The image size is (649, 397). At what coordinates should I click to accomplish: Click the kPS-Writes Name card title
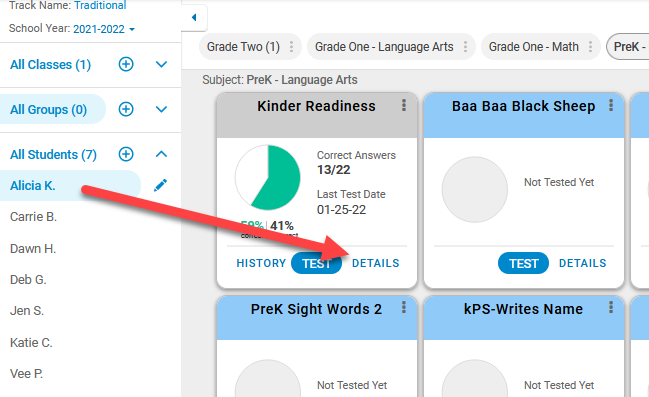[523, 309]
